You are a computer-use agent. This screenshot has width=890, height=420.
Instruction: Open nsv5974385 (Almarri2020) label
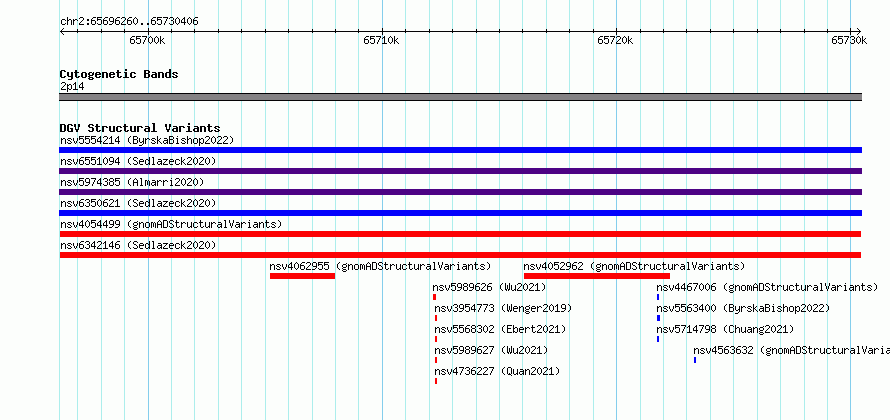tap(132, 182)
